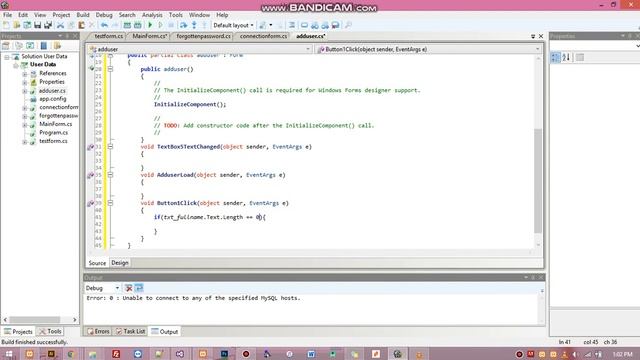Open the Task List panel tab
The width and height of the screenshot is (640, 360).
tap(131, 331)
